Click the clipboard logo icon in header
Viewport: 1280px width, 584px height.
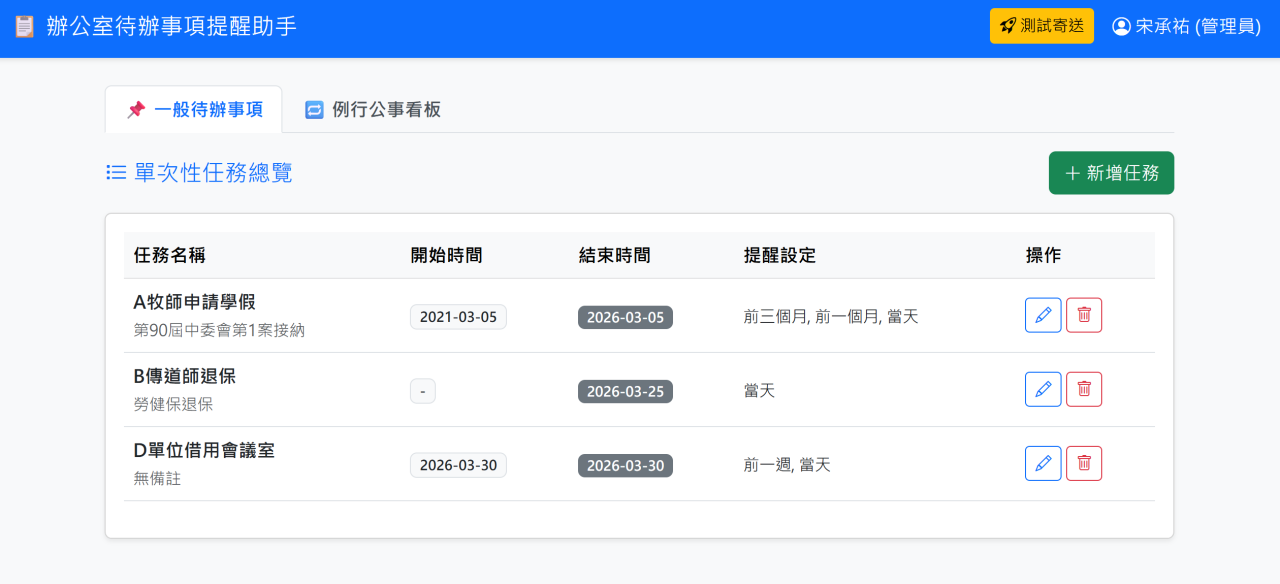[x=25, y=27]
